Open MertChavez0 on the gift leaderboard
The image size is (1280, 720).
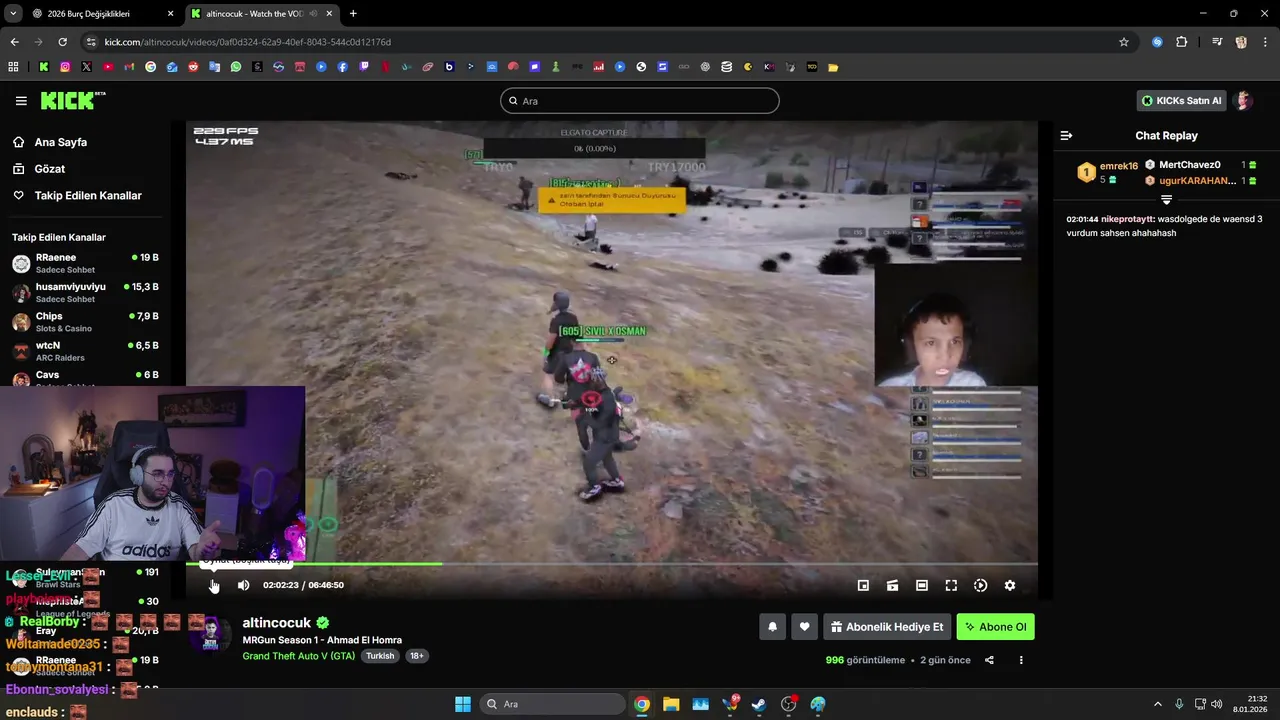pos(1189,165)
